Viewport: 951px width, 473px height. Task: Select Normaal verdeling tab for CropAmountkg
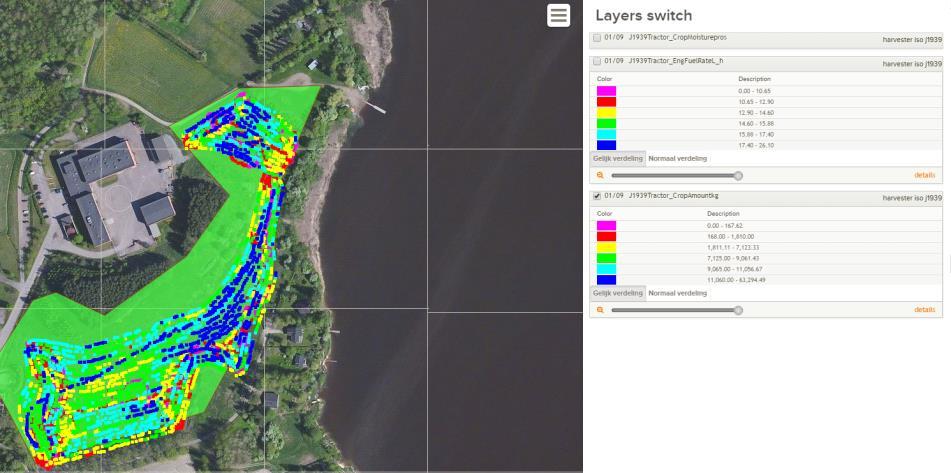pyautogui.click(x=677, y=294)
